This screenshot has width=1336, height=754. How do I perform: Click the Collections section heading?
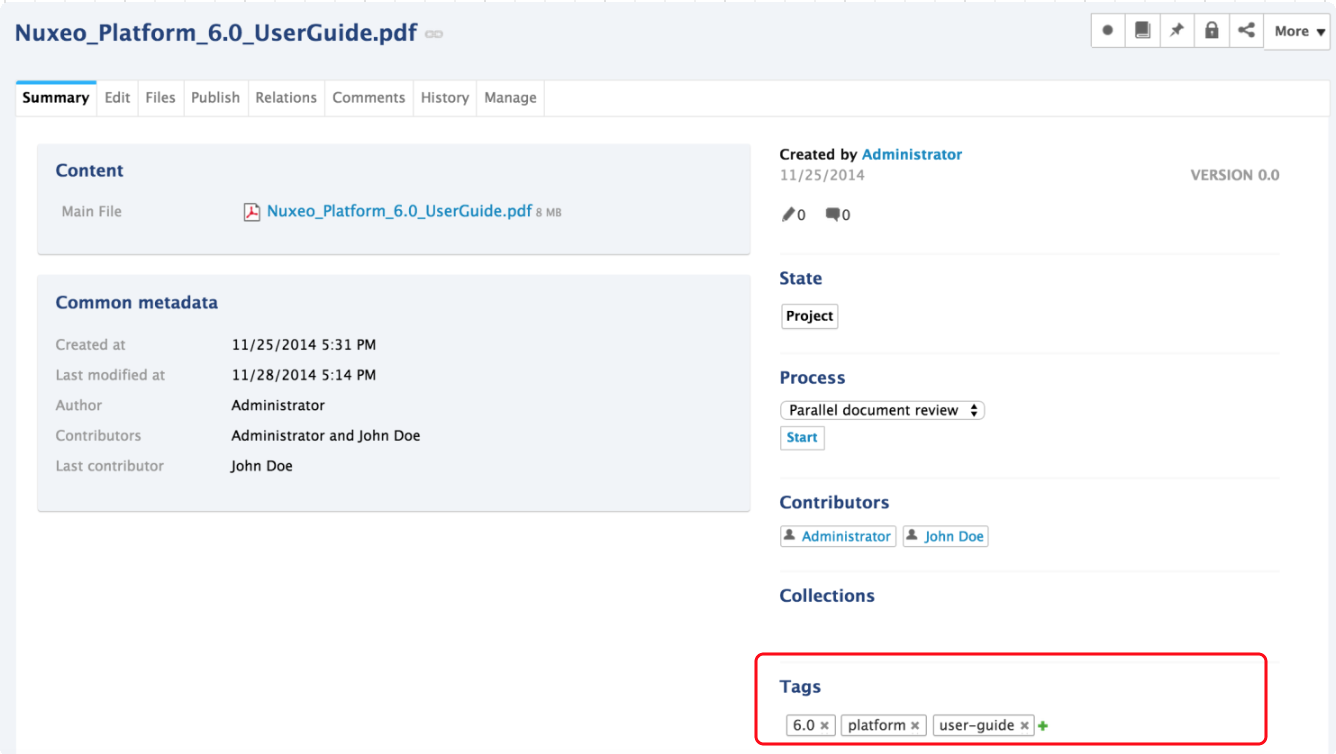pos(827,596)
